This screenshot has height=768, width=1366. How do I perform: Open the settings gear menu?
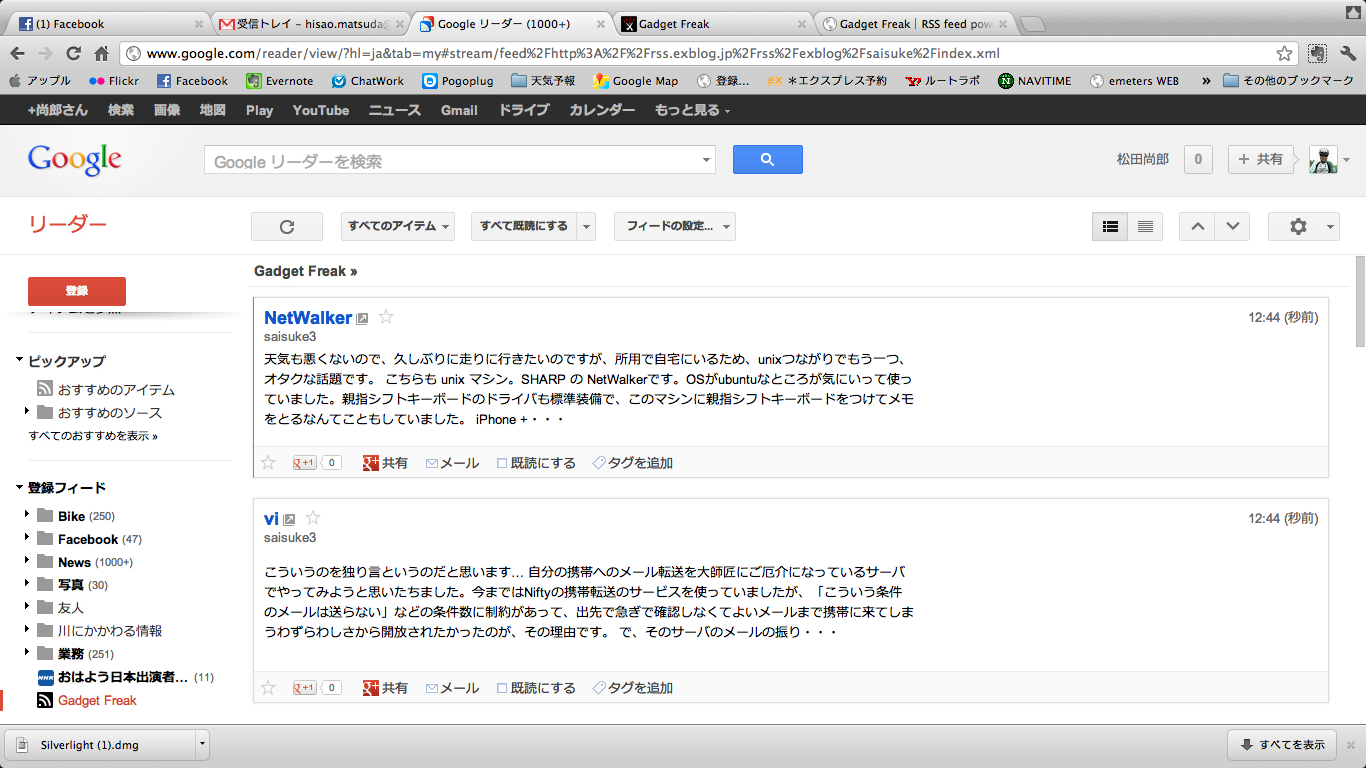click(1303, 227)
